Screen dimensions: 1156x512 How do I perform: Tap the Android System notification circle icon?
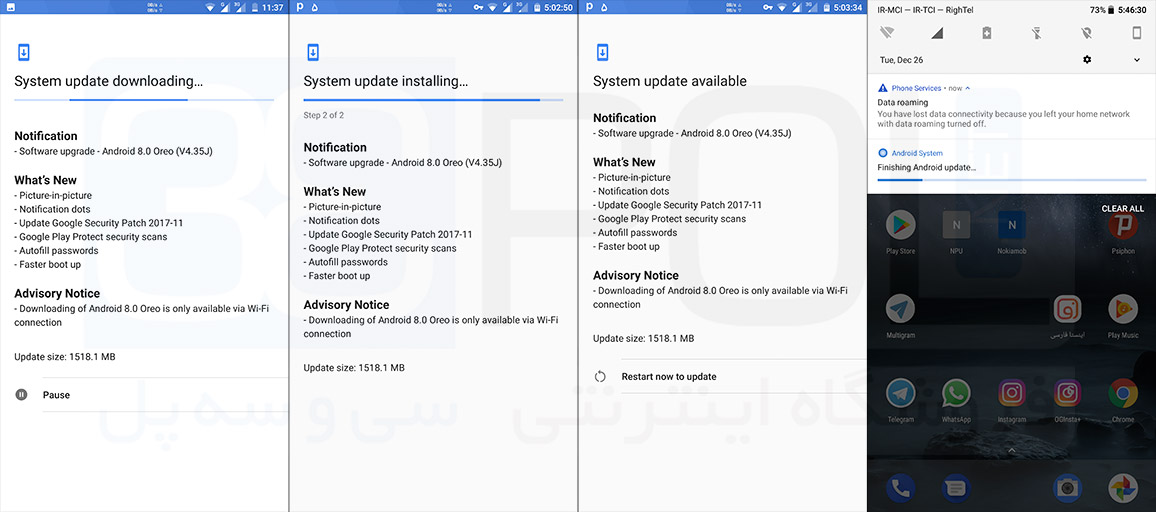pyautogui.click(x=883, y=153)
